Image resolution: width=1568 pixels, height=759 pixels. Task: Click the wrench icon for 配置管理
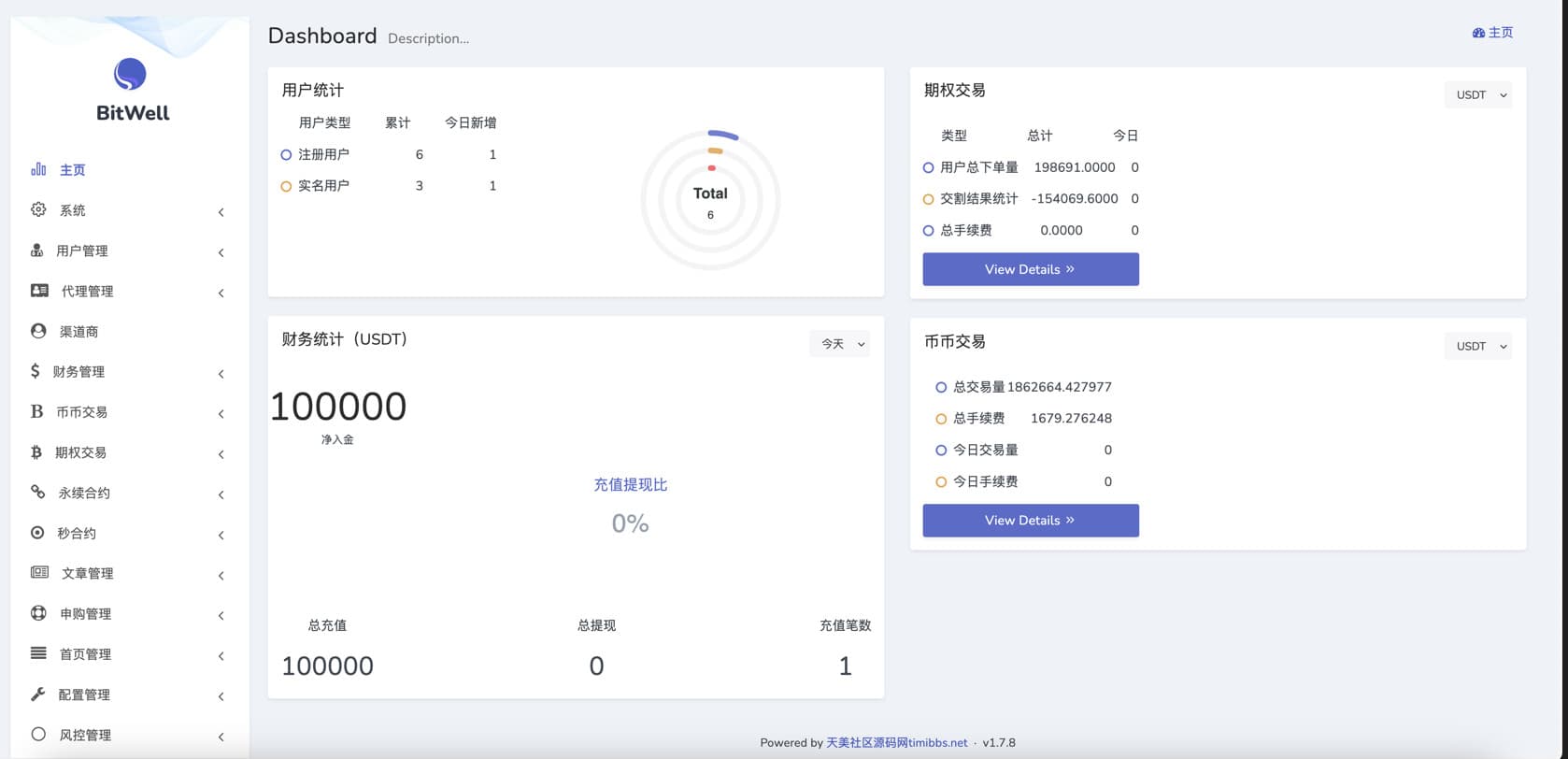pyautogui.click(x=38, y=695)
